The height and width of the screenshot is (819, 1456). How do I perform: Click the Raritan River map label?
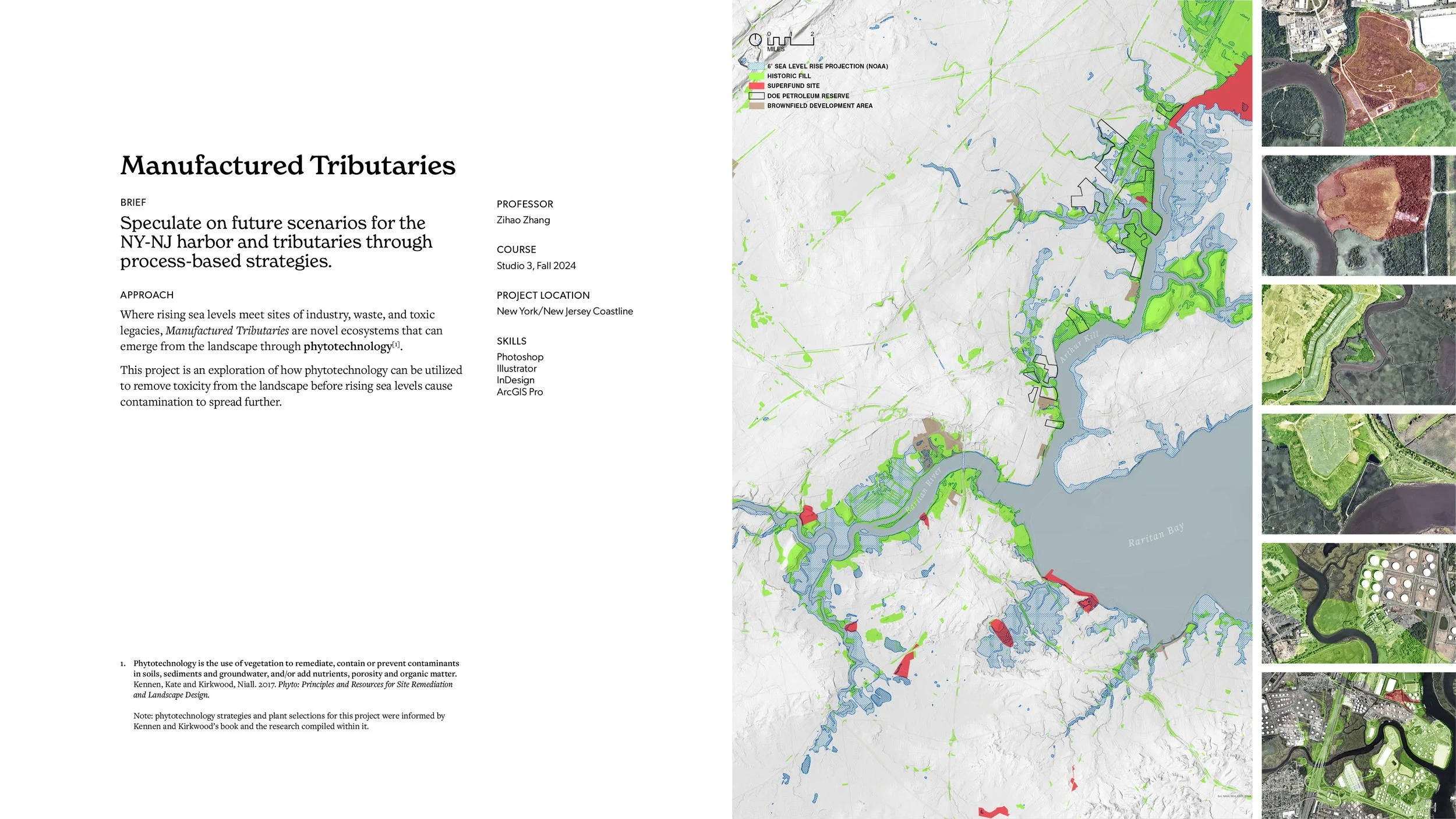click(924, 490)
